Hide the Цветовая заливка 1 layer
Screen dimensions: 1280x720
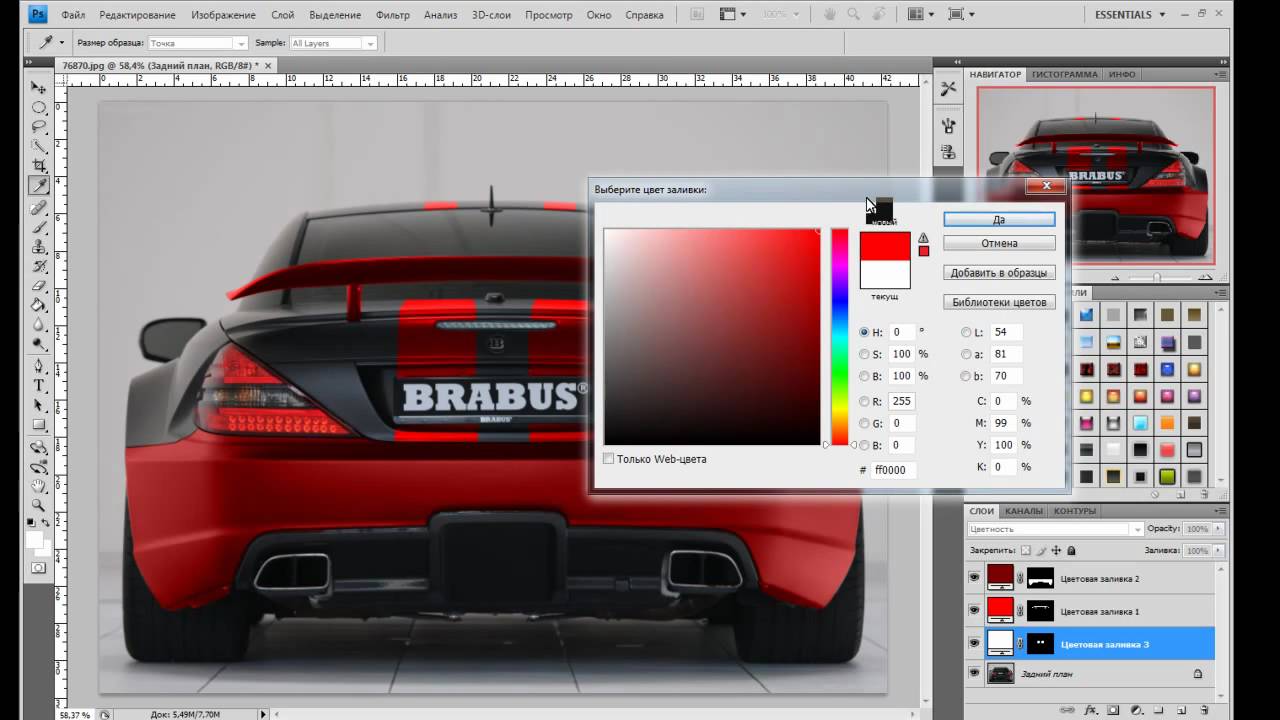click(974, 611)
